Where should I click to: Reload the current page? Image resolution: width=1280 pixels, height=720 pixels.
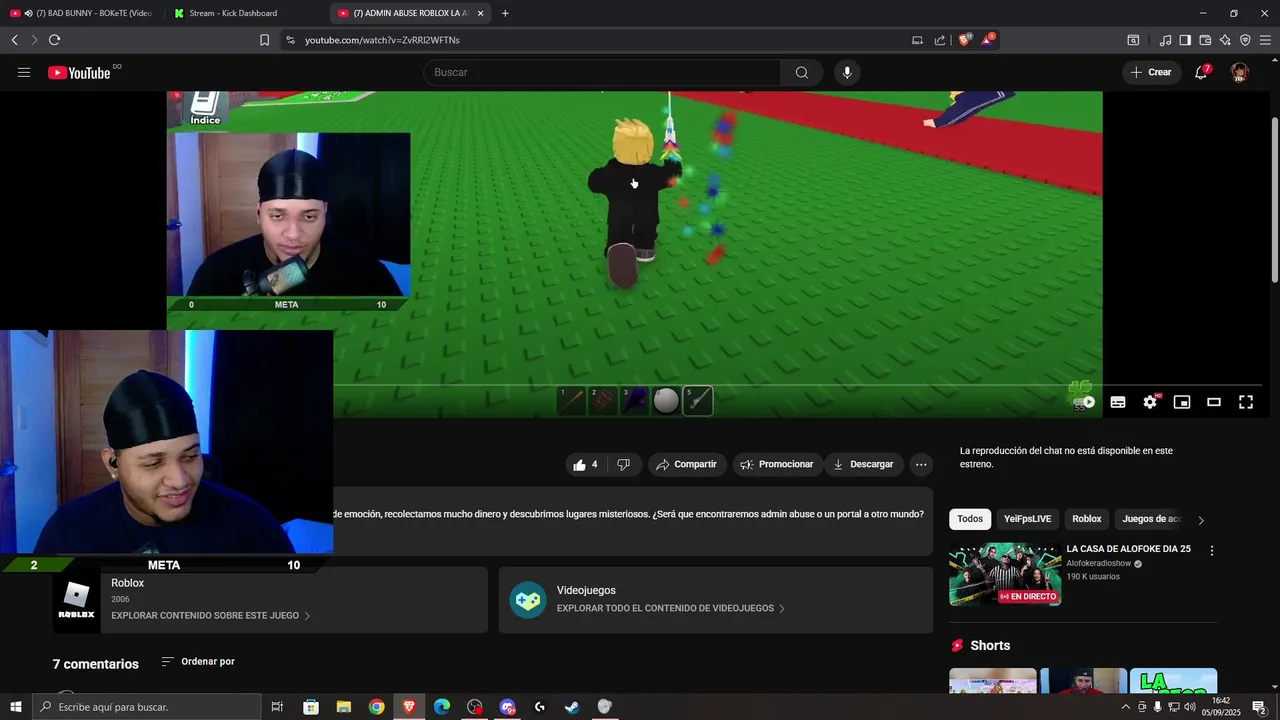pyautogui.click(x=54, y=40)
